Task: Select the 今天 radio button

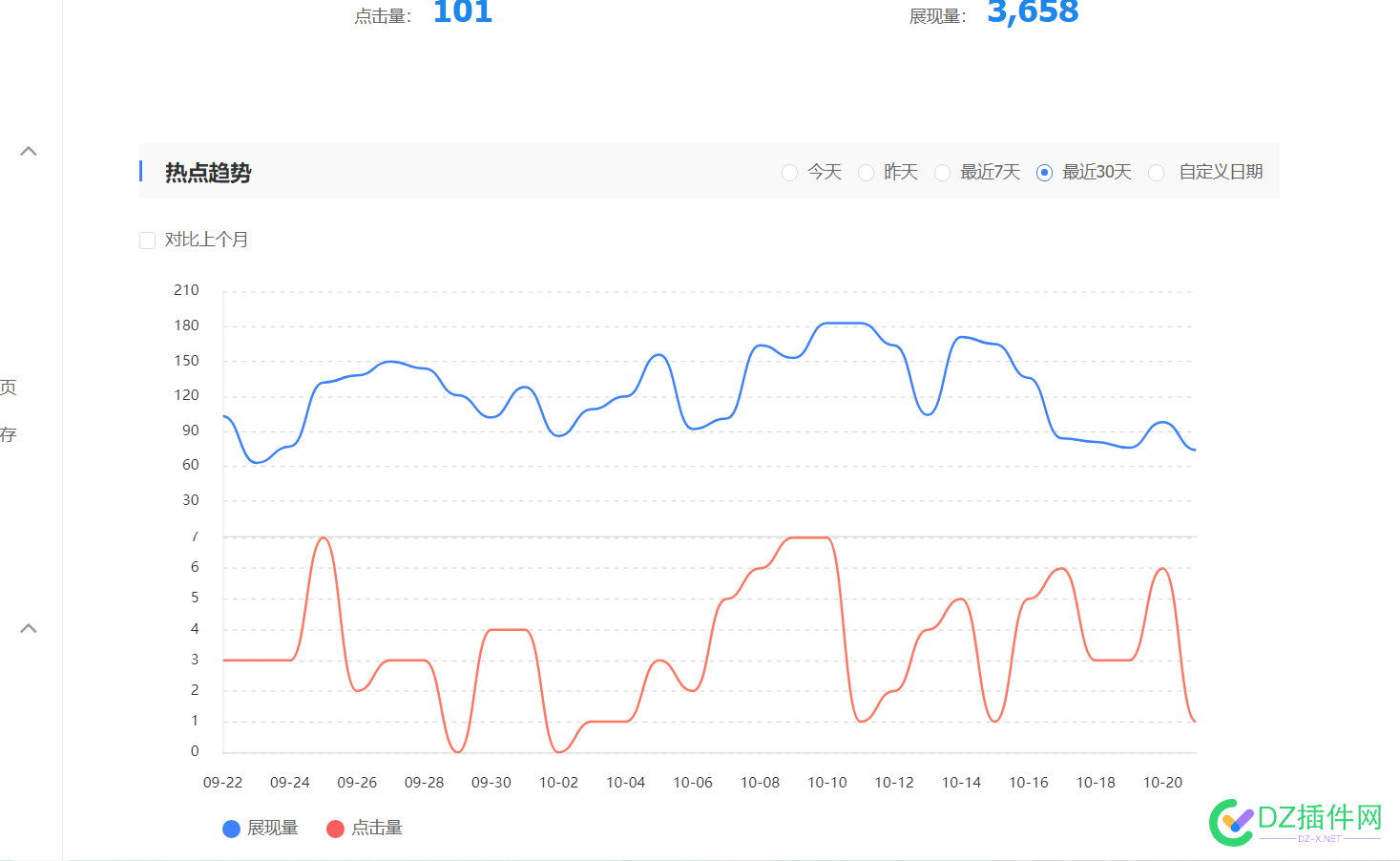Action: (x=789, y=173)
